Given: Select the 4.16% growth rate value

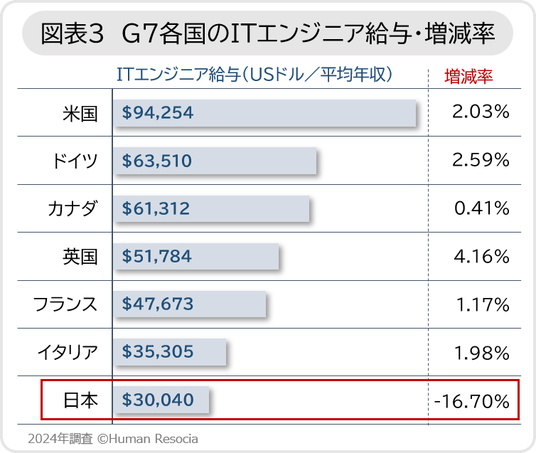Looking at the screenshot, I should coord(482,256).
